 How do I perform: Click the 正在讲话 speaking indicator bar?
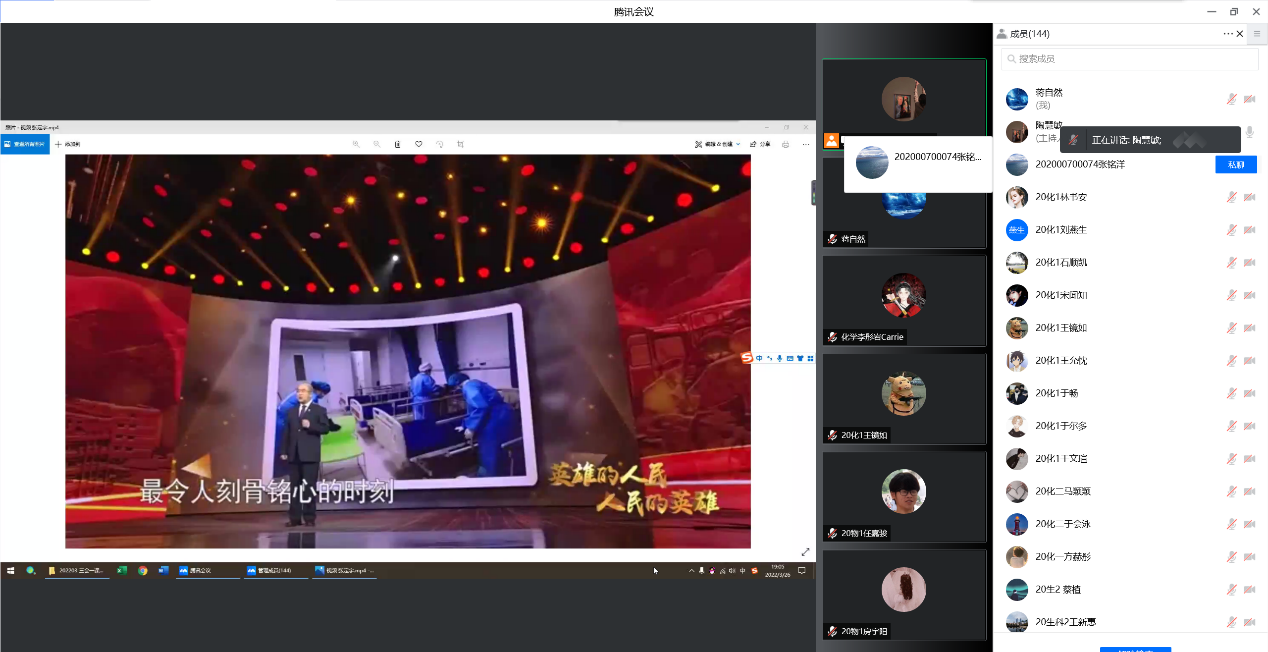[1150, 139]
